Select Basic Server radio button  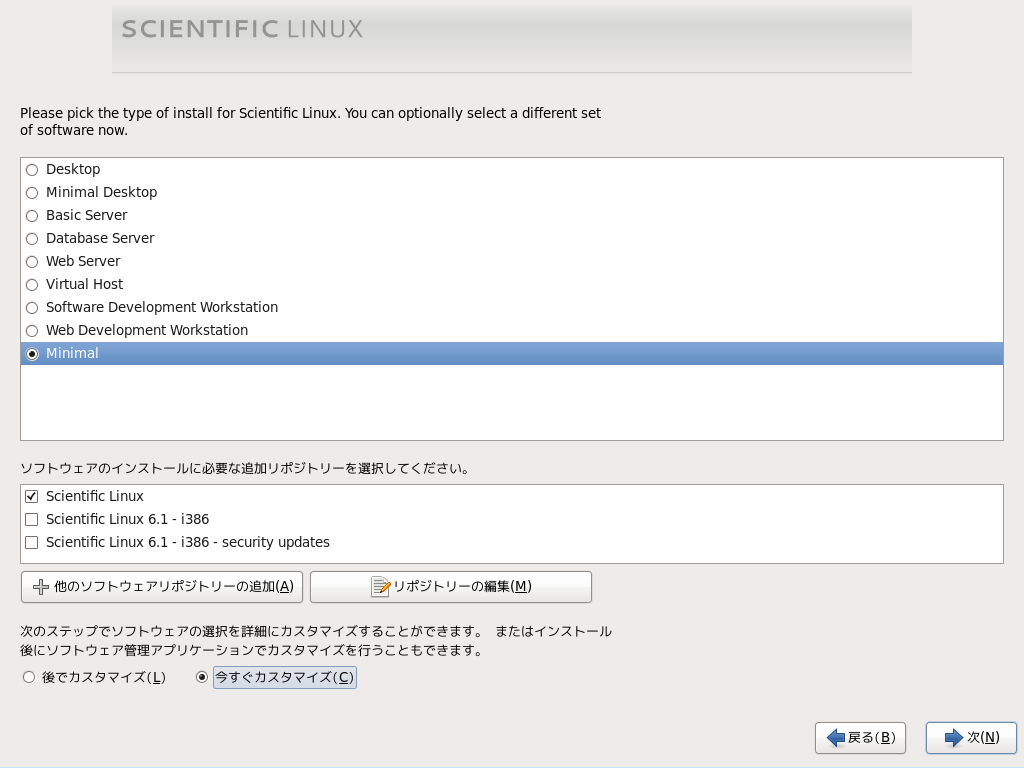(32, 216)
